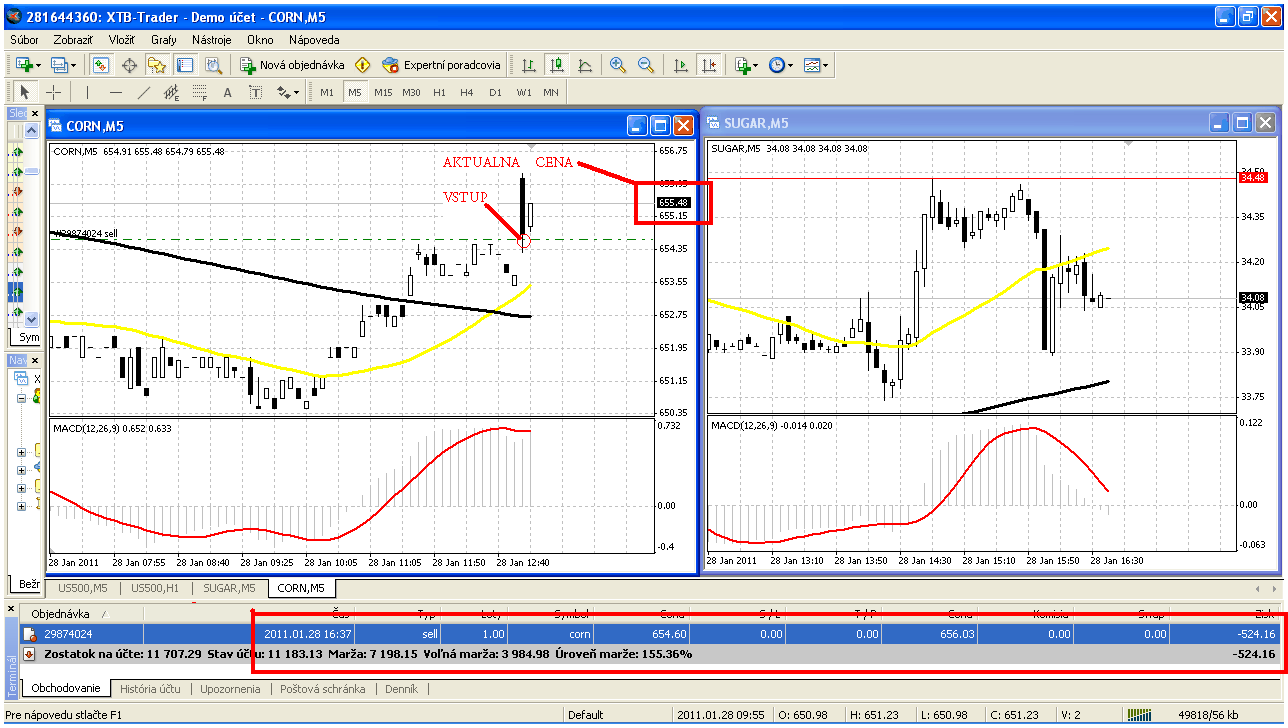Screen dimensions: 1288x728
Task: Open the Strategy Tester magnifier icon
Action: point(213,65)
